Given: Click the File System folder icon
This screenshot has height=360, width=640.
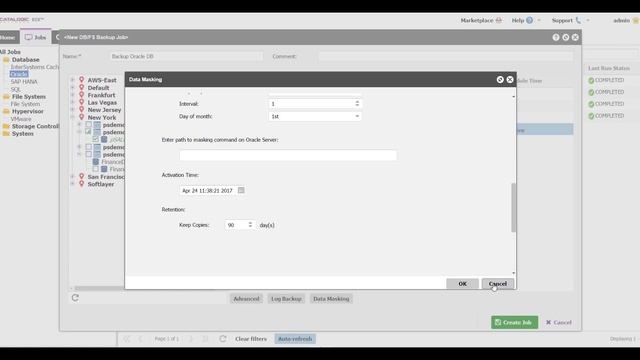Looking at the screenshot, I should point(6,97).
